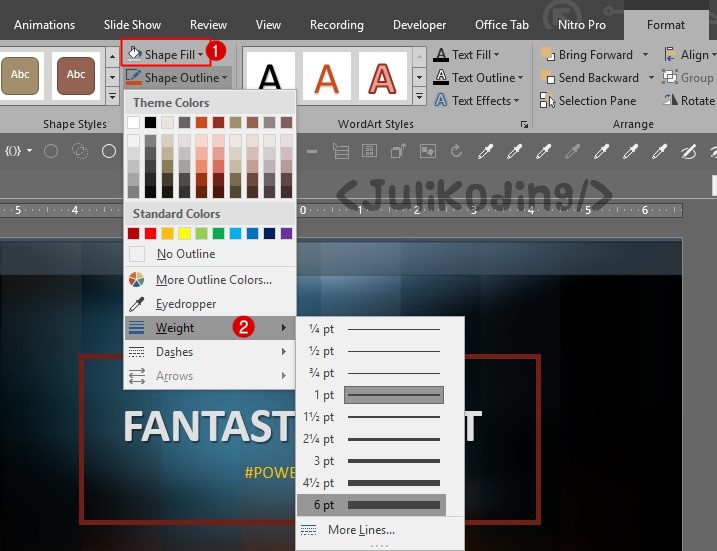Set outline weight to 4½ pt
This screenshot has width=717, height=551.
coord(372,483)
